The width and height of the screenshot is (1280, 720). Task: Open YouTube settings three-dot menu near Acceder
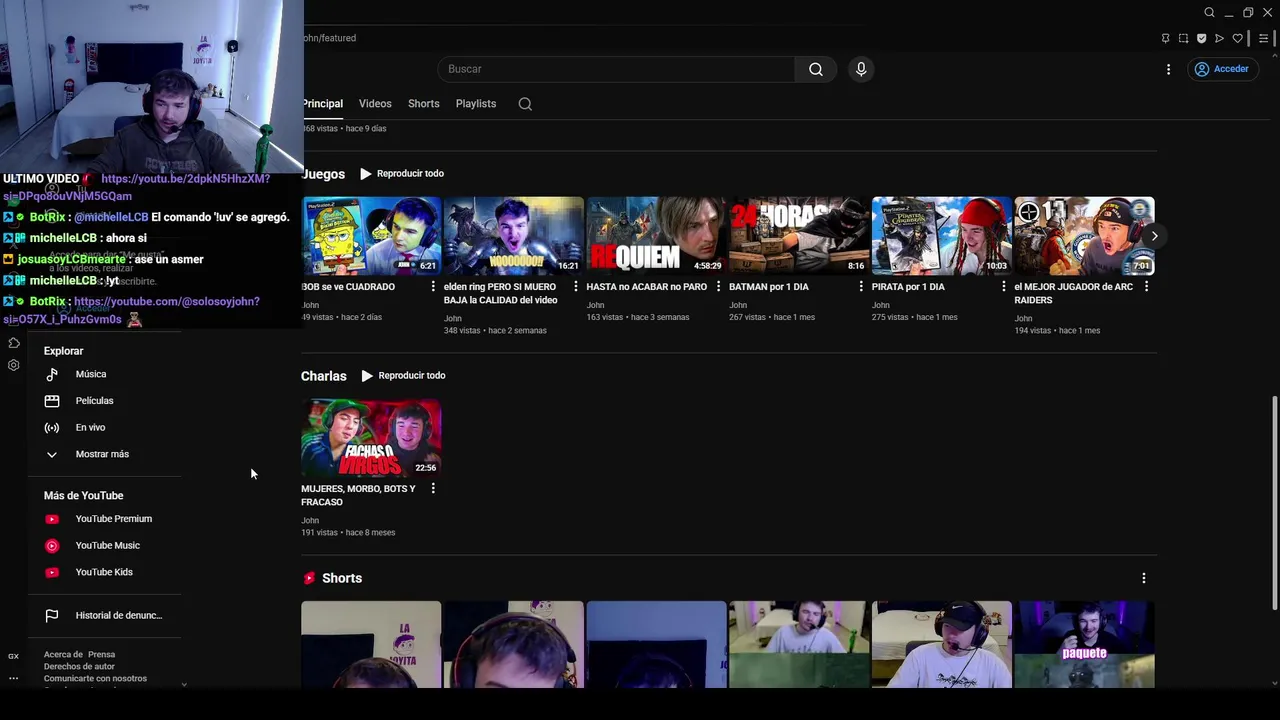pos(1168,69)
